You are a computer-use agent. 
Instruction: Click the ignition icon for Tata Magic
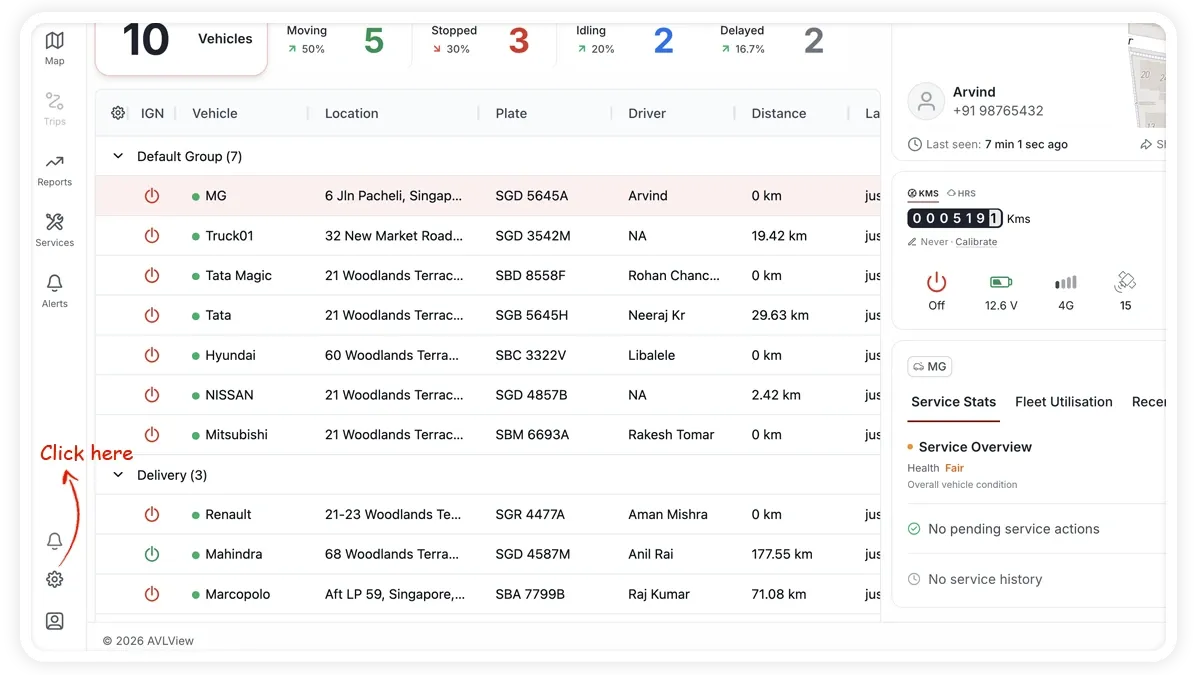tap(152, 275)
